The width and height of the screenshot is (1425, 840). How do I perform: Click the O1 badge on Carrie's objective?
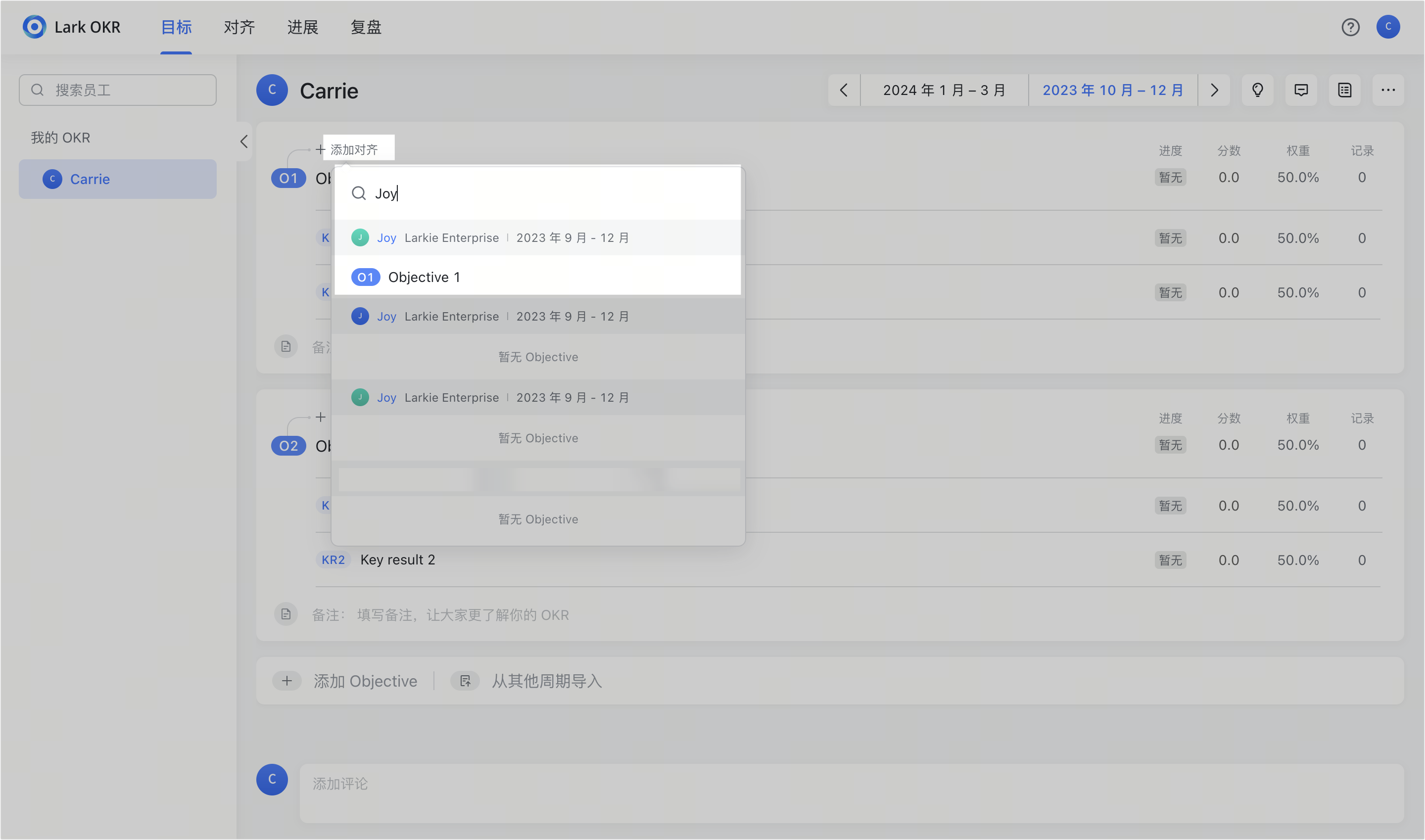coord(288,178)
